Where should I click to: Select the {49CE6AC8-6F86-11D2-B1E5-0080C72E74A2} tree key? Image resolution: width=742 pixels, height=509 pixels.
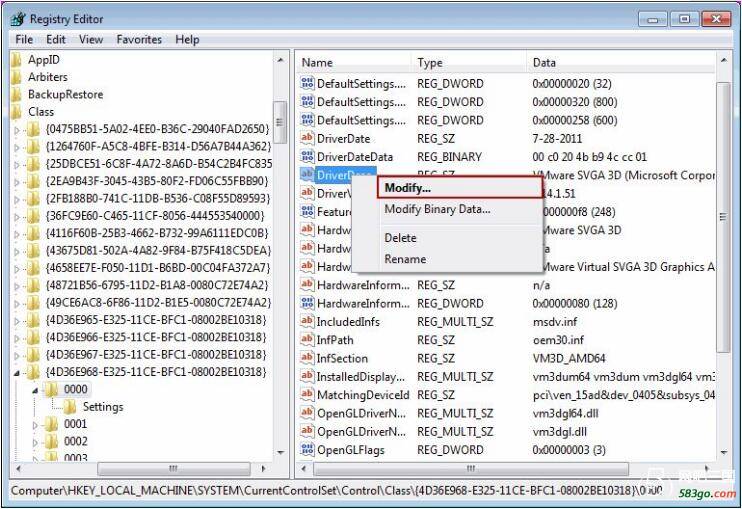pos(159,302)
